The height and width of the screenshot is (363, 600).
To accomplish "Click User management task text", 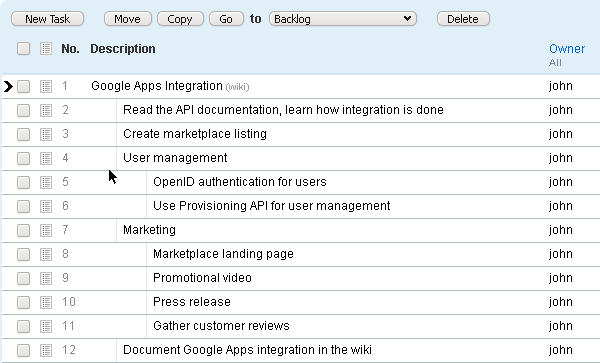I will point(175,158).
